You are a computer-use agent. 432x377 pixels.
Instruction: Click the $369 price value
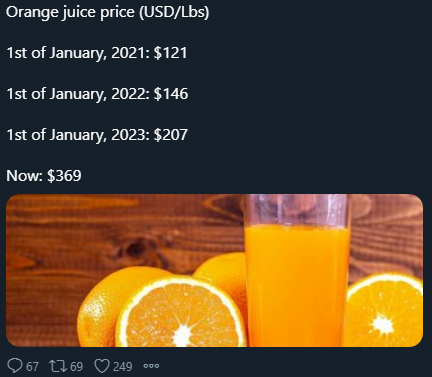point(64,176)
